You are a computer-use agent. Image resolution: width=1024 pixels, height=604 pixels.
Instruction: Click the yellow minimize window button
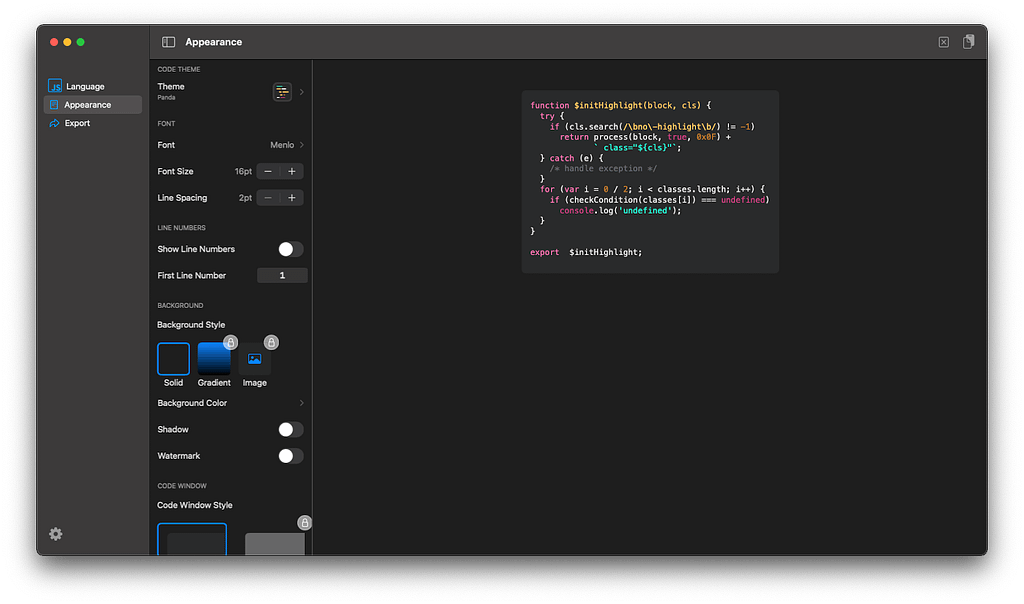coord(67,42)
